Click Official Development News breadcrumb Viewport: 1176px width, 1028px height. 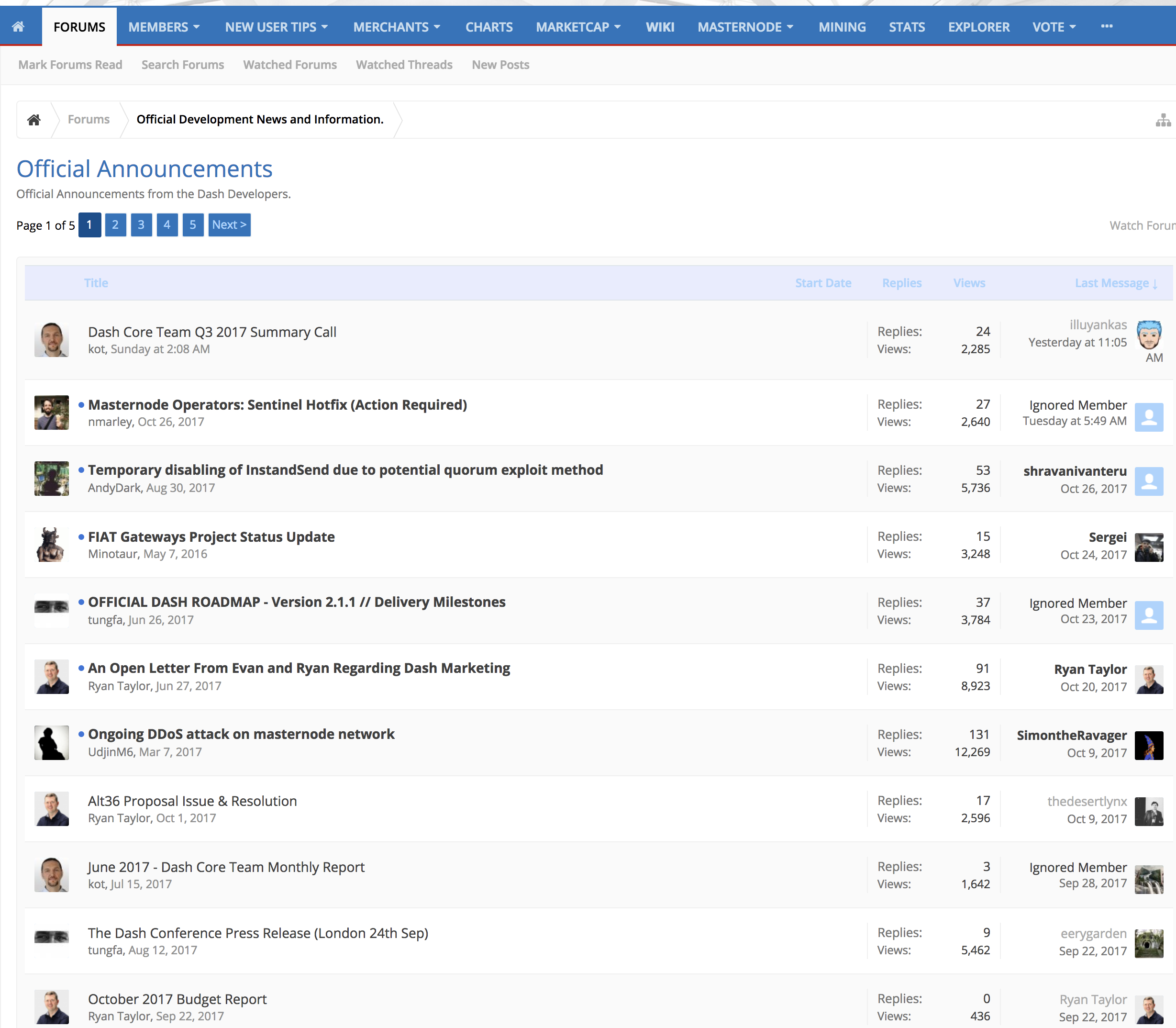260,119
